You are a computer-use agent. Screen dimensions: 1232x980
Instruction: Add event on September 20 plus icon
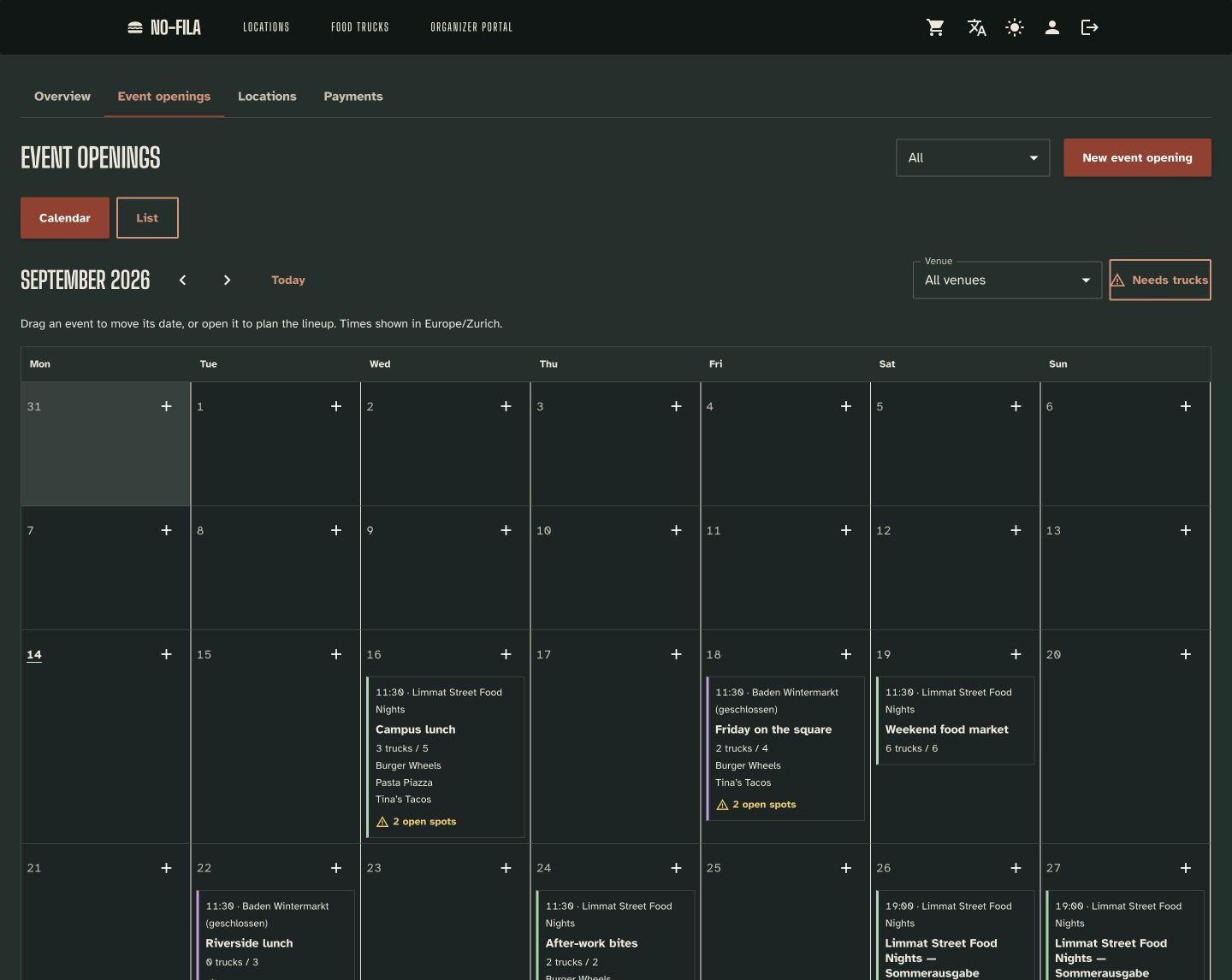1186,654
